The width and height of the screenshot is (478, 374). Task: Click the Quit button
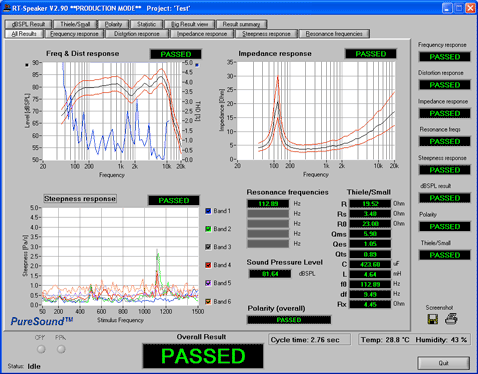point(444,363)
